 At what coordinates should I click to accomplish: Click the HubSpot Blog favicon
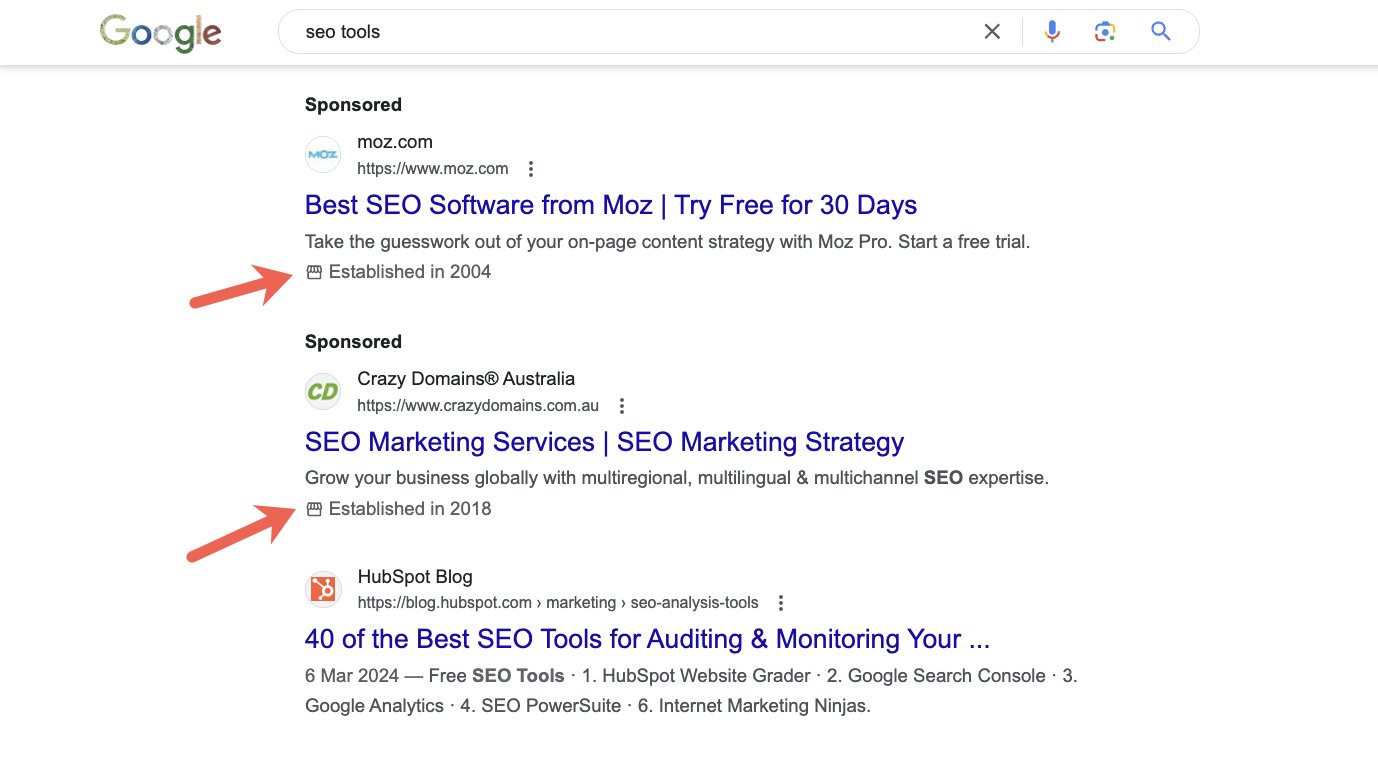point(323,590)
